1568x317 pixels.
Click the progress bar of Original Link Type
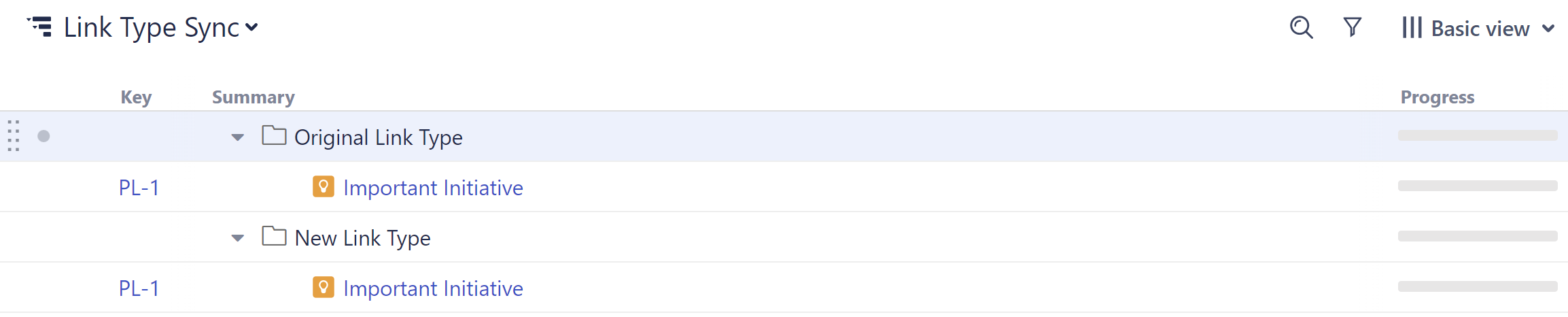[1477, 135]
